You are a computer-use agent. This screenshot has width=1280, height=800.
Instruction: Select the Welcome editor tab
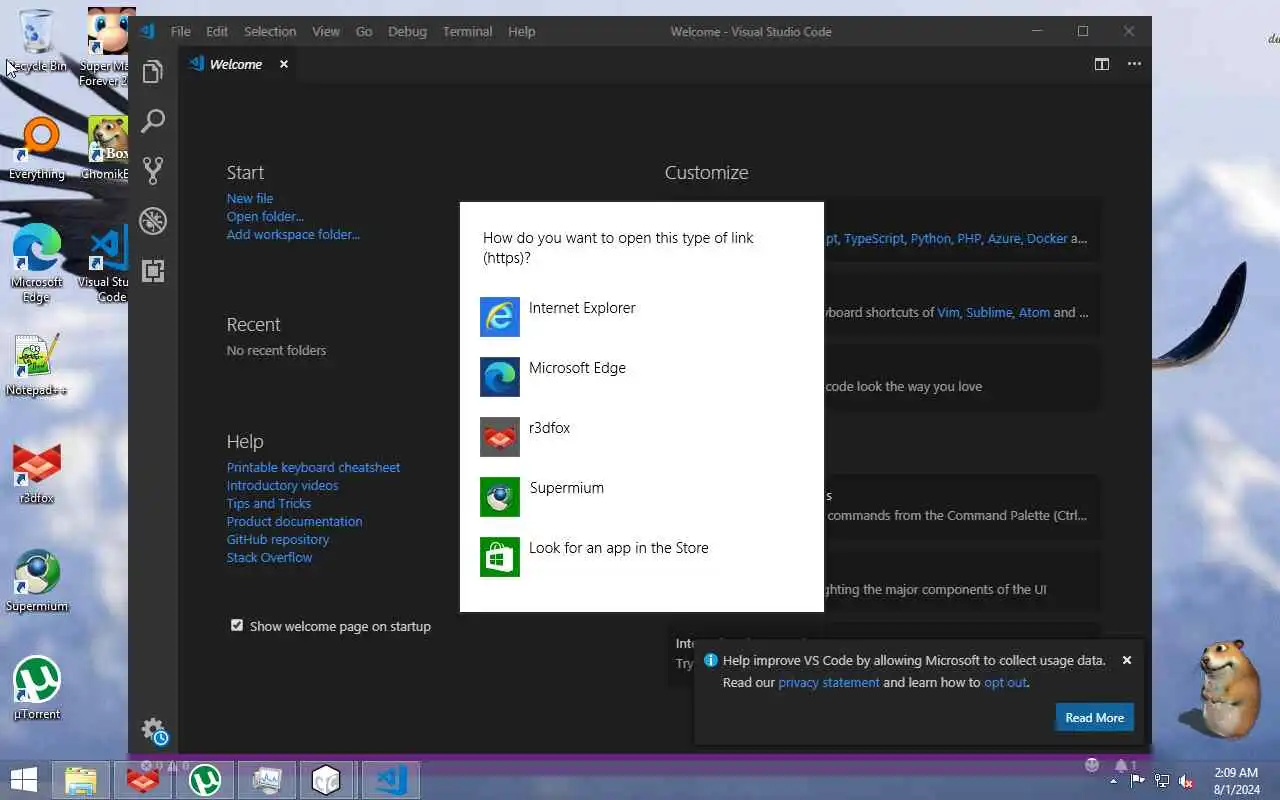click(x=236, y=64)
